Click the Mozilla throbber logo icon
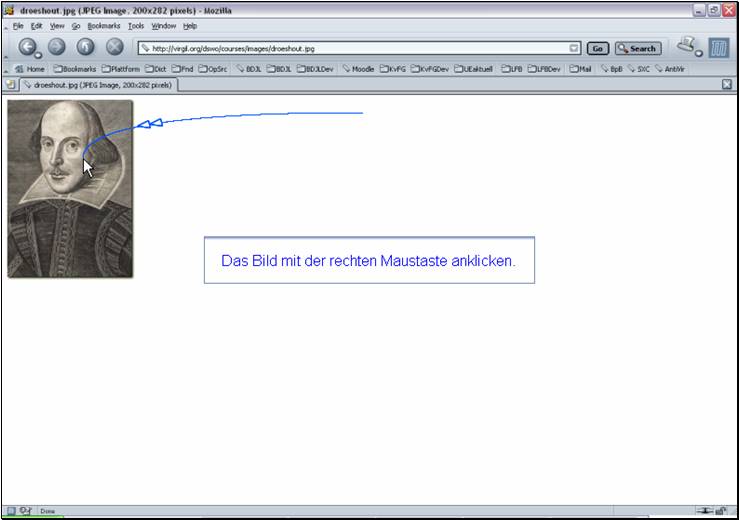The width and height of the screenshot is (739, 520). (x=718, y=47)
